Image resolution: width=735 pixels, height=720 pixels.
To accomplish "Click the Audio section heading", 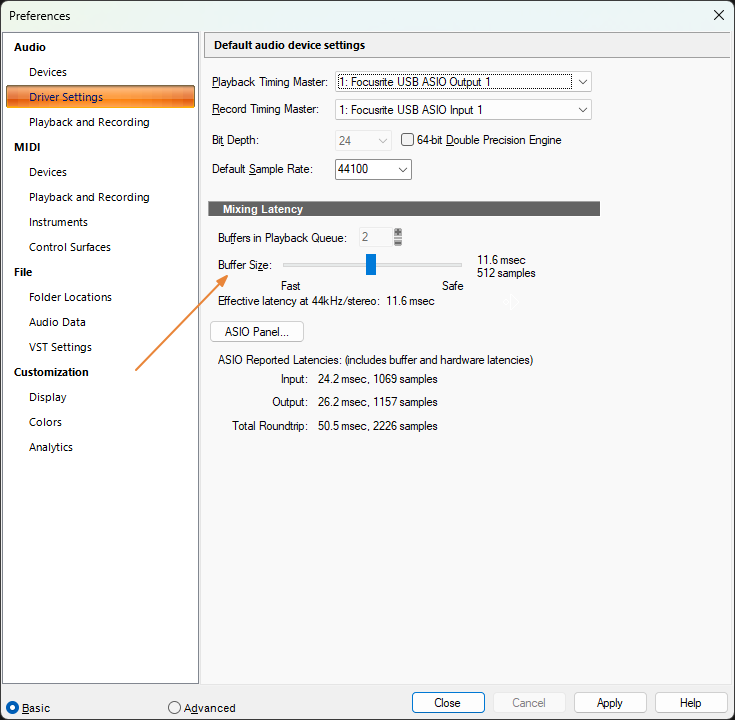I will (x=30, y=47).
